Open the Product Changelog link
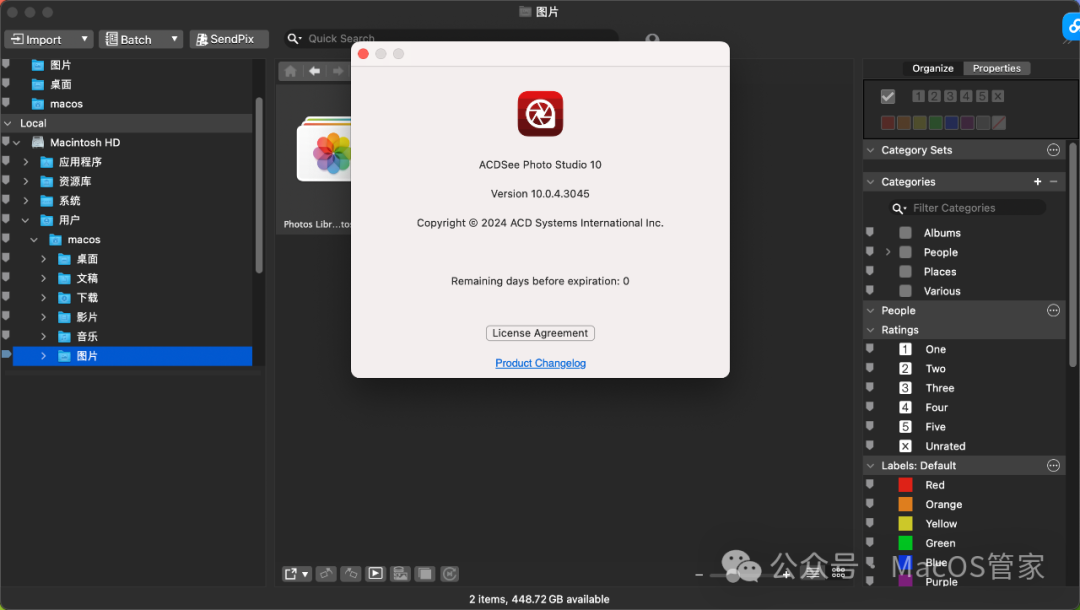The width and height of the screenshot is (1080, 610). point(541,363)
